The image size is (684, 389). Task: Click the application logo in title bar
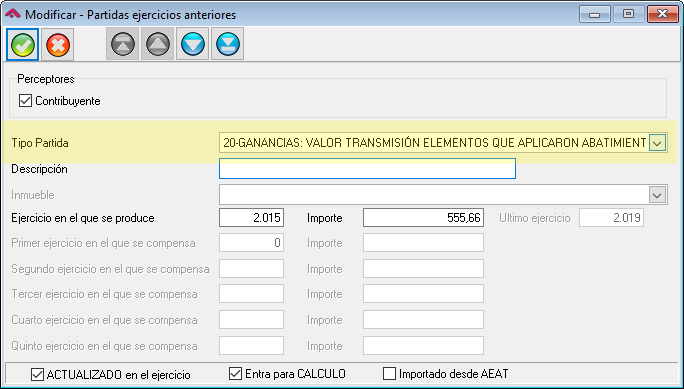click(x=12, y=14)
